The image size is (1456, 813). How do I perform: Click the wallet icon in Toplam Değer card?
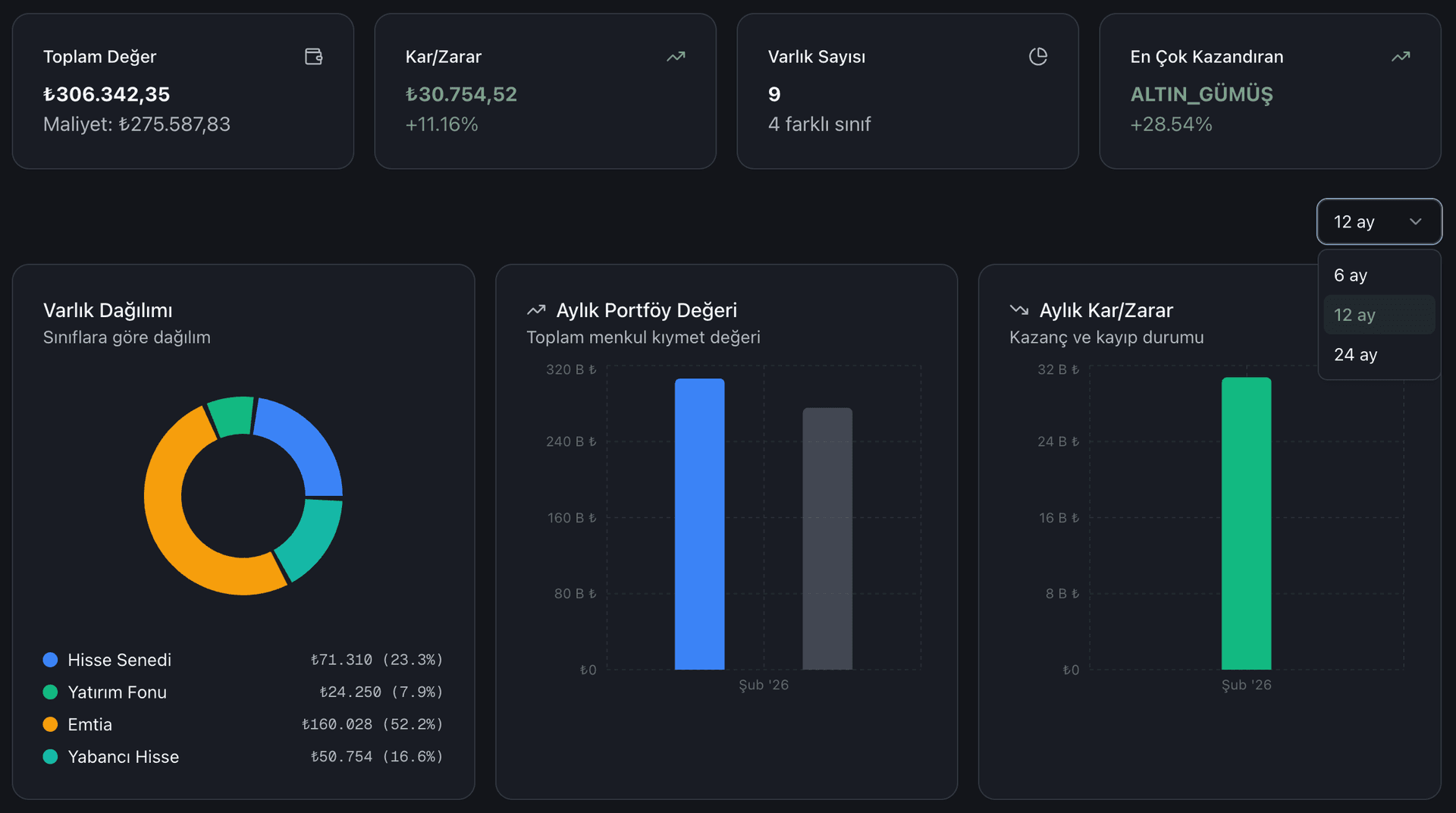point(313,57)
